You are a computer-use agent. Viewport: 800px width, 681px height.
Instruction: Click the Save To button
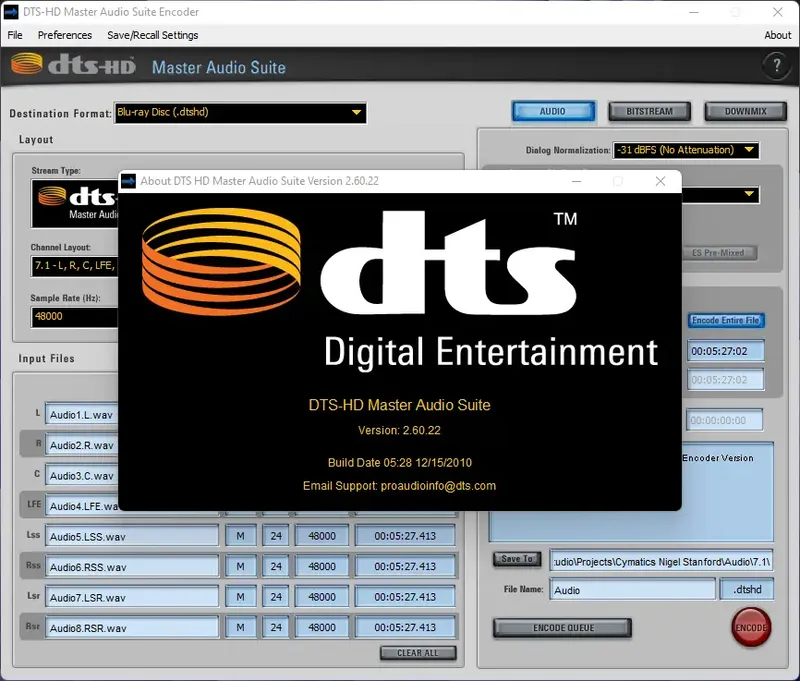[x=516, y=559]
